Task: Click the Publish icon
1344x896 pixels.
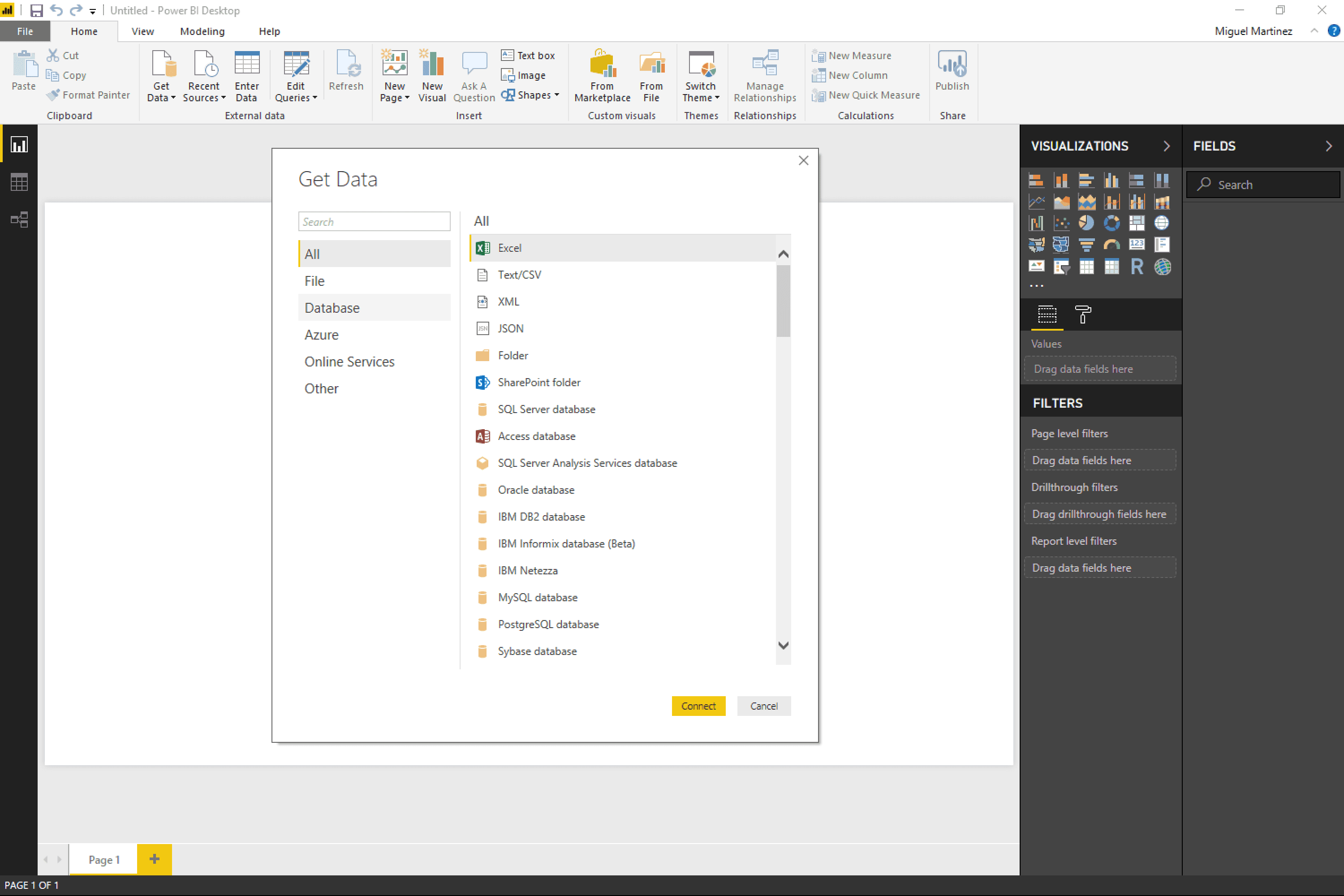Action: tap(952, 71)
